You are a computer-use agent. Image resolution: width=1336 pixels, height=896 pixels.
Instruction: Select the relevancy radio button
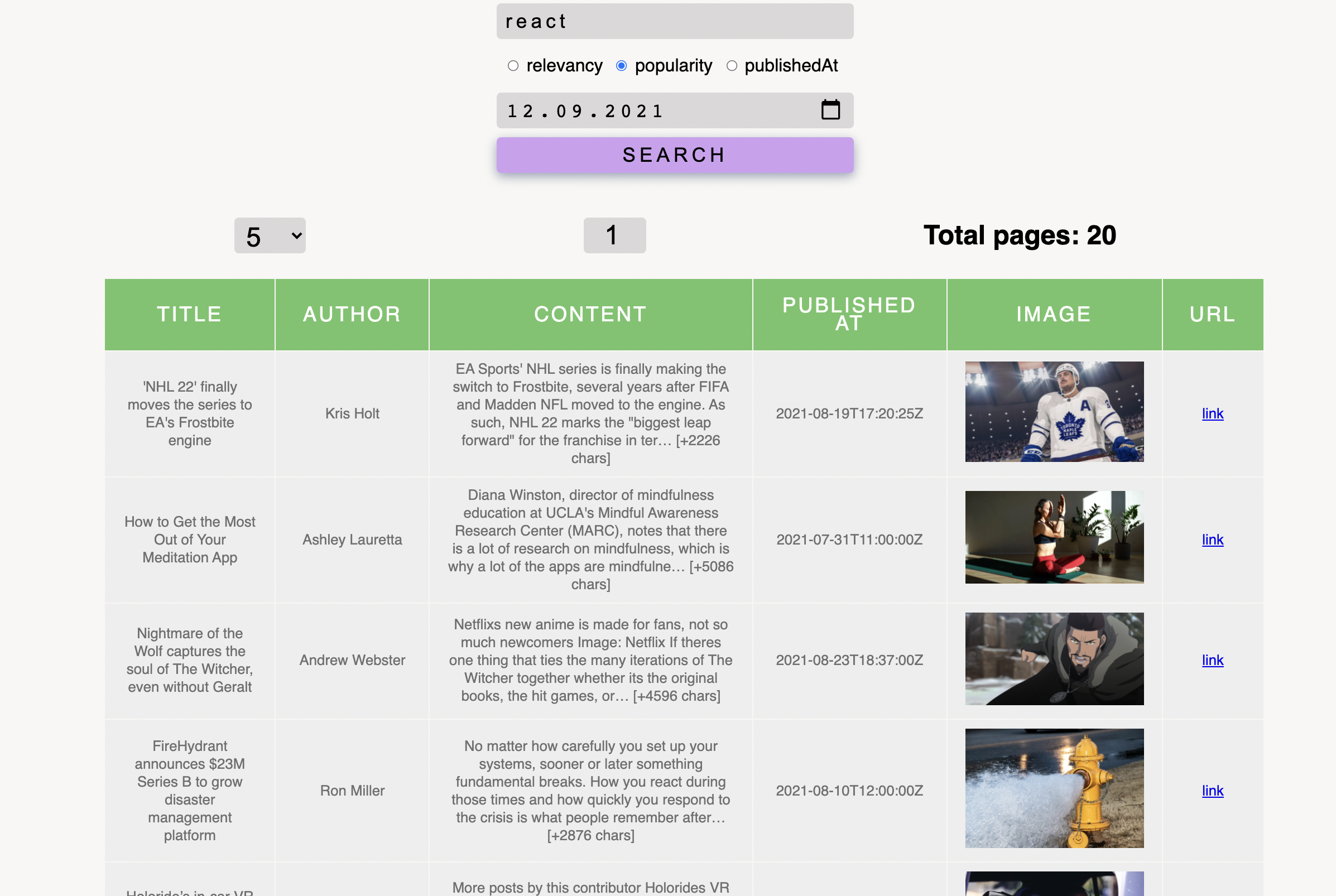[512, 66]
